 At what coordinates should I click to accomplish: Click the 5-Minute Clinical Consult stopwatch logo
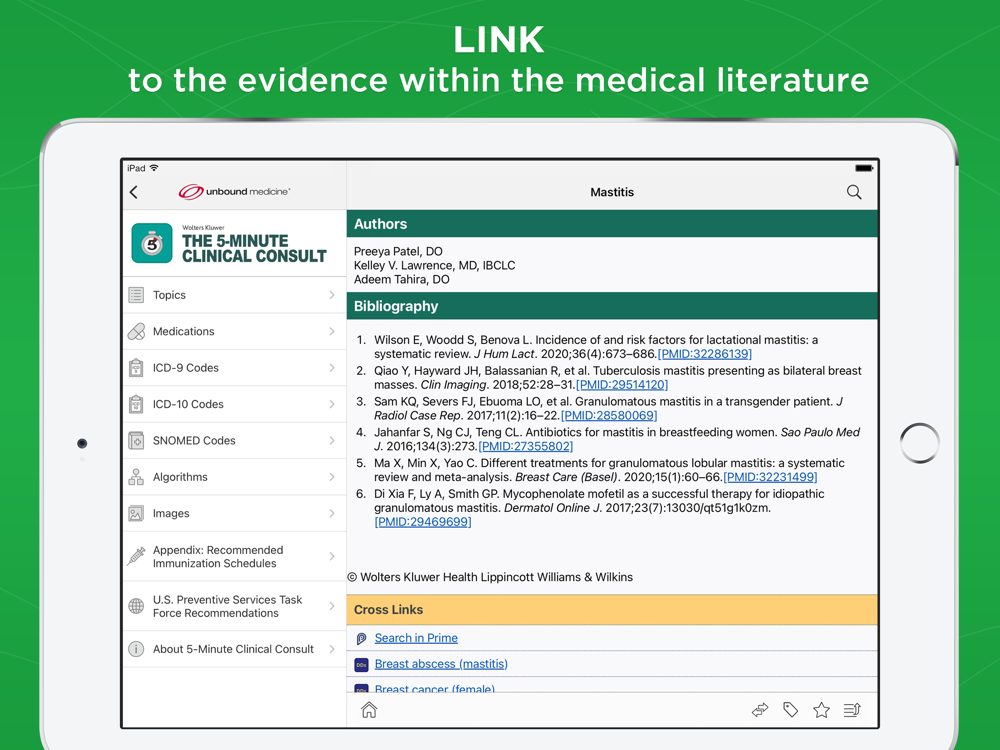152,243
